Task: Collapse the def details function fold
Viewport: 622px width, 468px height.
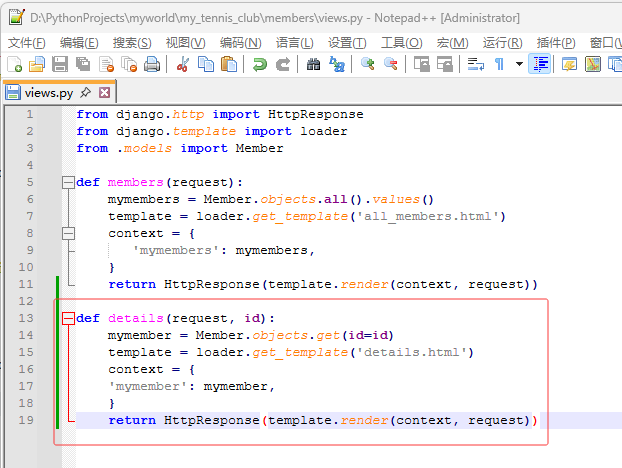Action: (x=68, y=318)
